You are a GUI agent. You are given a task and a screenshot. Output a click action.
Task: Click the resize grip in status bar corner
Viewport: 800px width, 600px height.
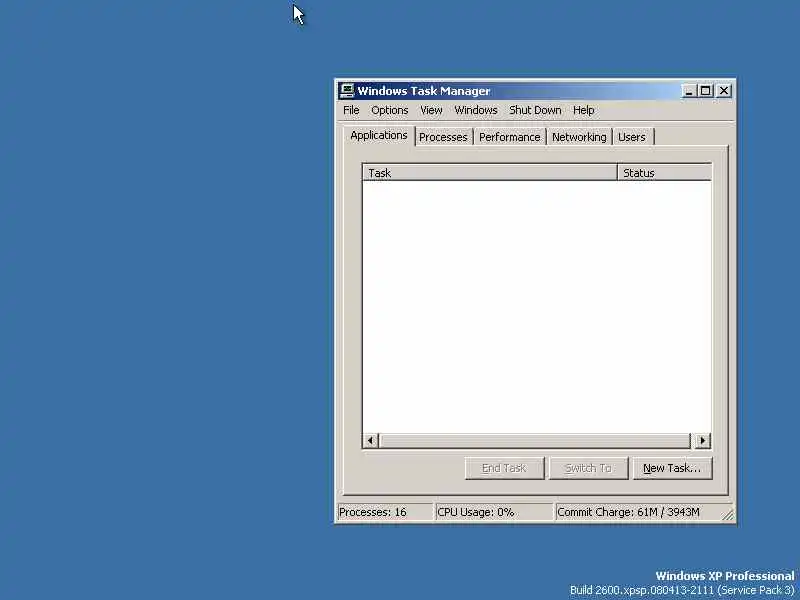[728, 515]
